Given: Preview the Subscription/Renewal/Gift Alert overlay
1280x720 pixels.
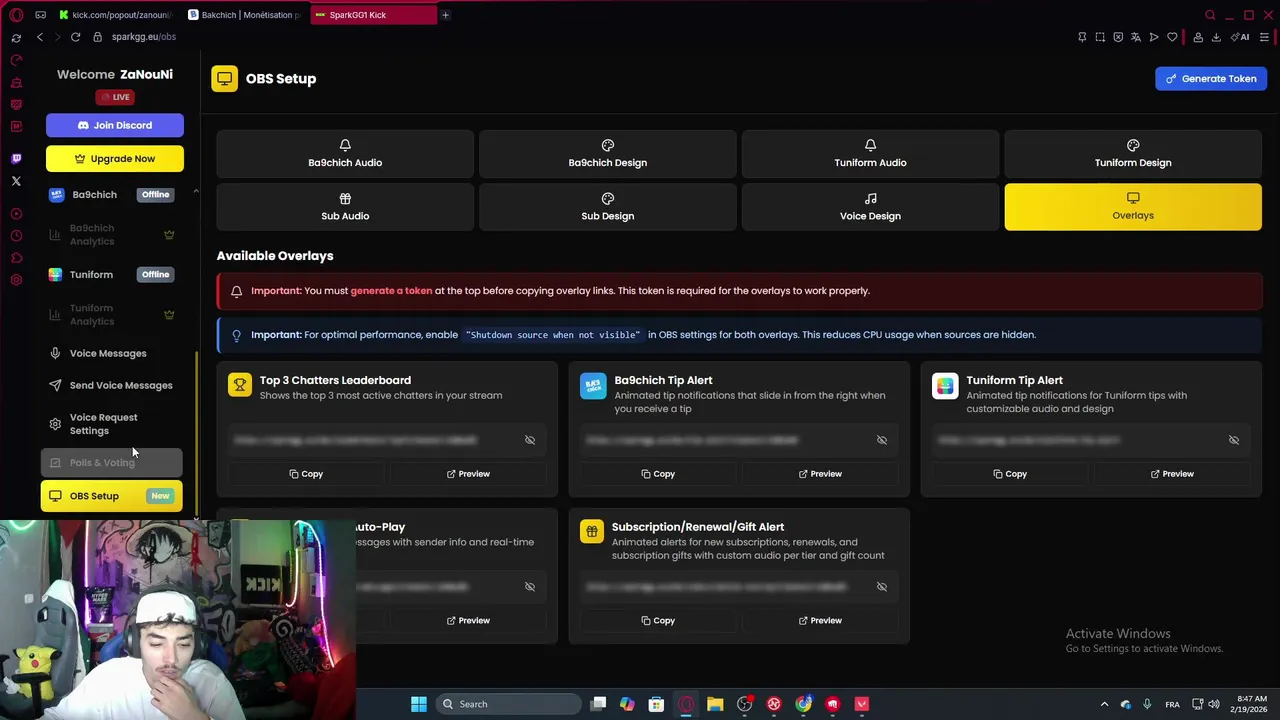Looking at the screenshot, I should pyautogui.click(x=820, y=621).
